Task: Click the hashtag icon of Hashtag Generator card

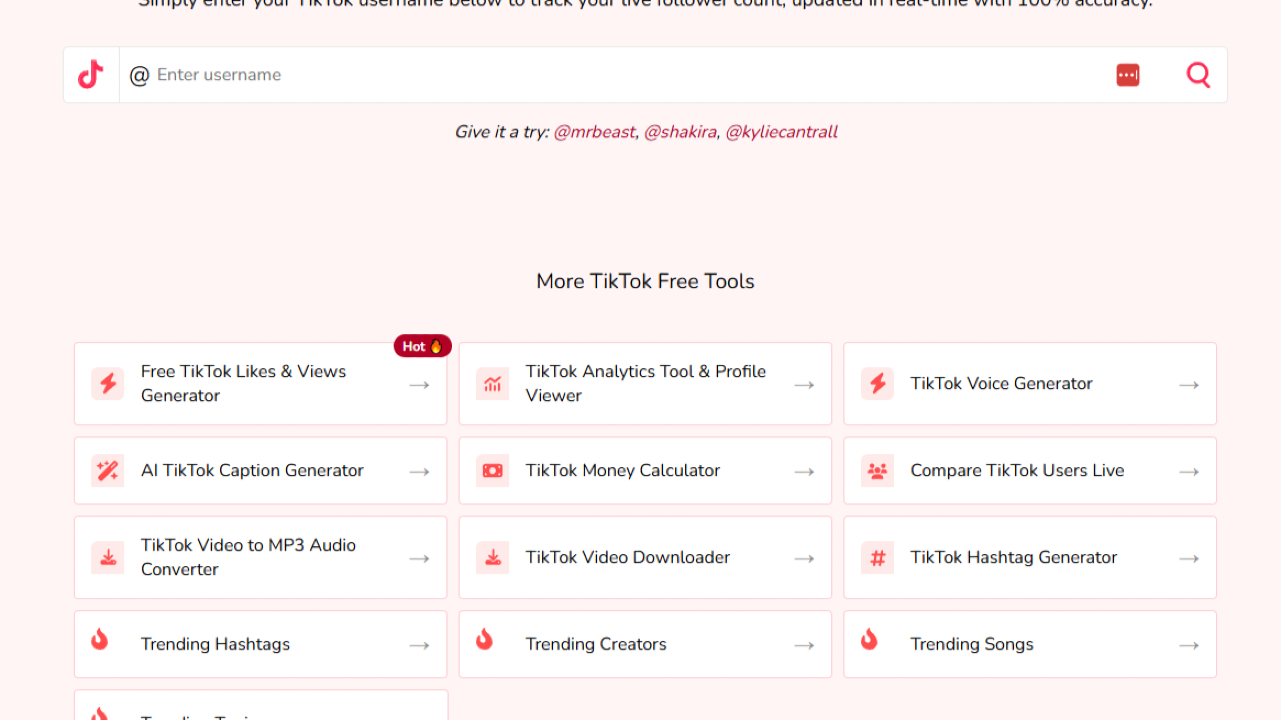Action: 877,558
